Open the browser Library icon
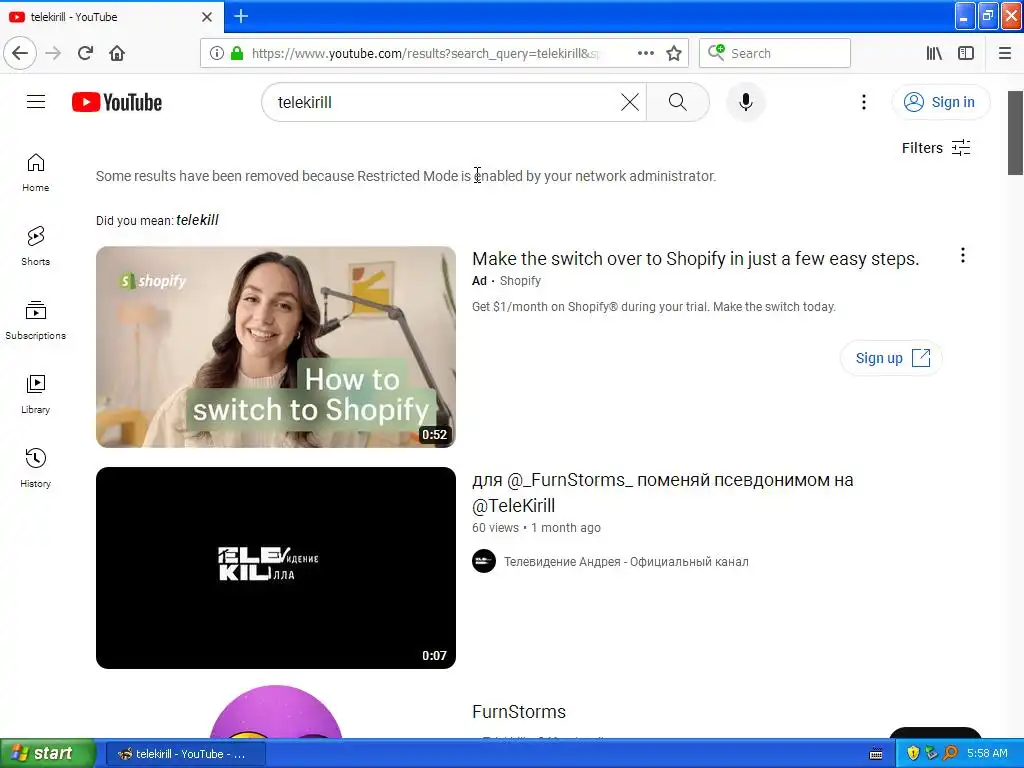The image size is (1024, 768). point(934,53)
